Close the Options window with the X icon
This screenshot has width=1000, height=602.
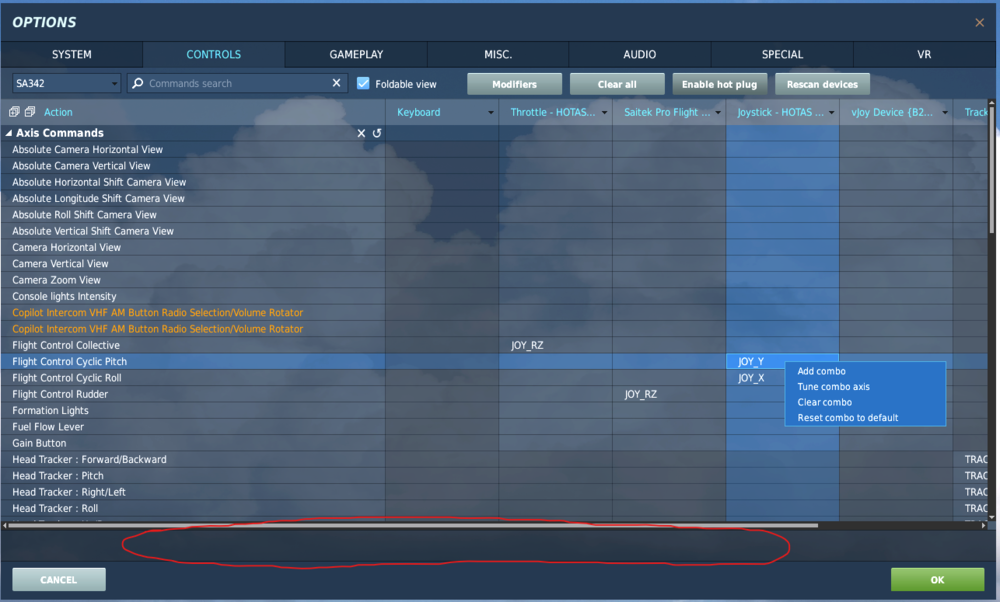[979, 22]
